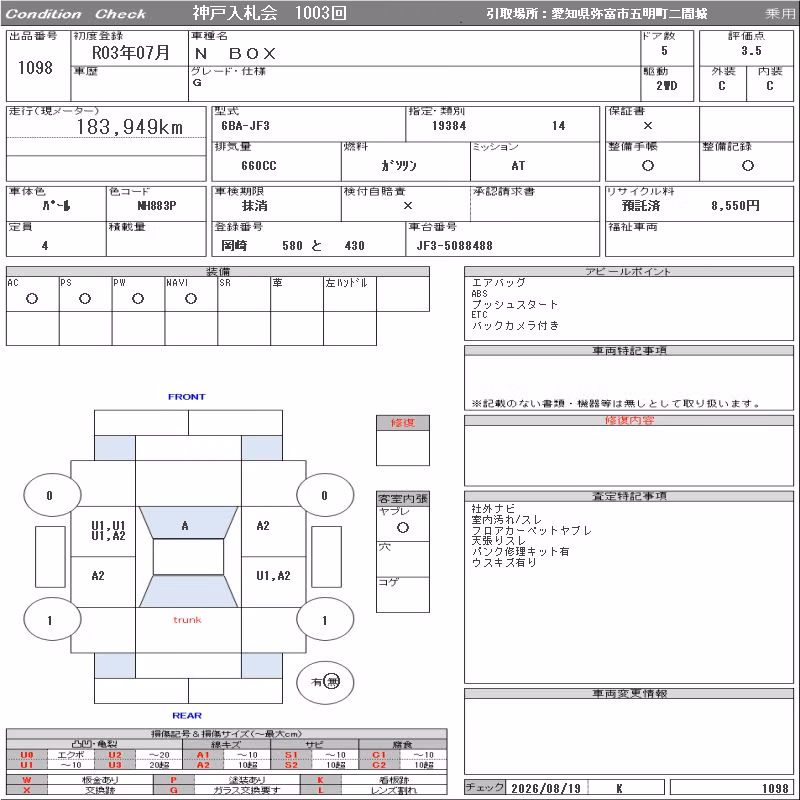Click damage codes 'U1,U1 U1,A2' on diagram
The height and width of the screenshot is (800, 800).
pyautogui.click(x=108, y=531)
